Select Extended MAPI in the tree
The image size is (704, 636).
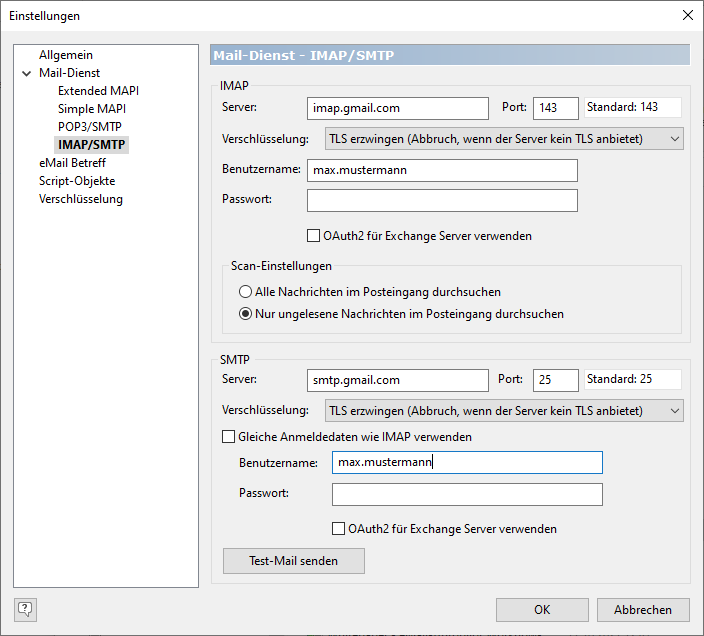(x=98, y=91)
